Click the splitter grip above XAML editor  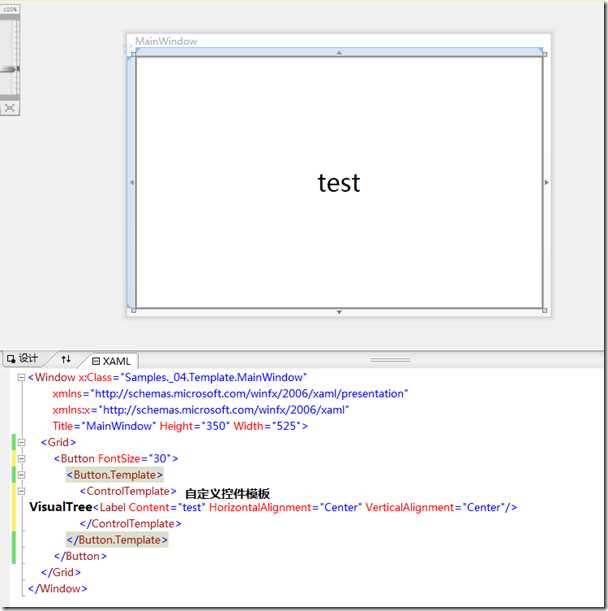tap(390, 360)
